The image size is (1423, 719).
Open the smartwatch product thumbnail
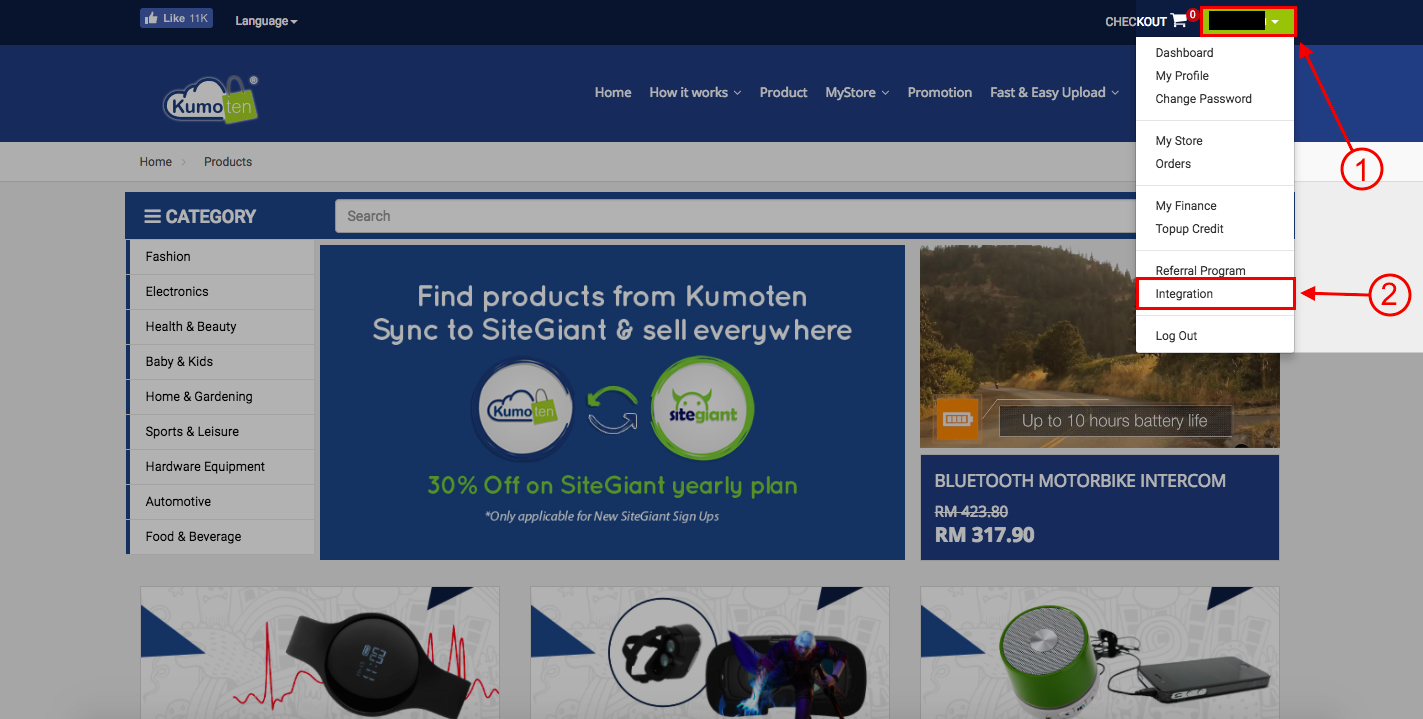pyautogui.click(x=320, y=652)
